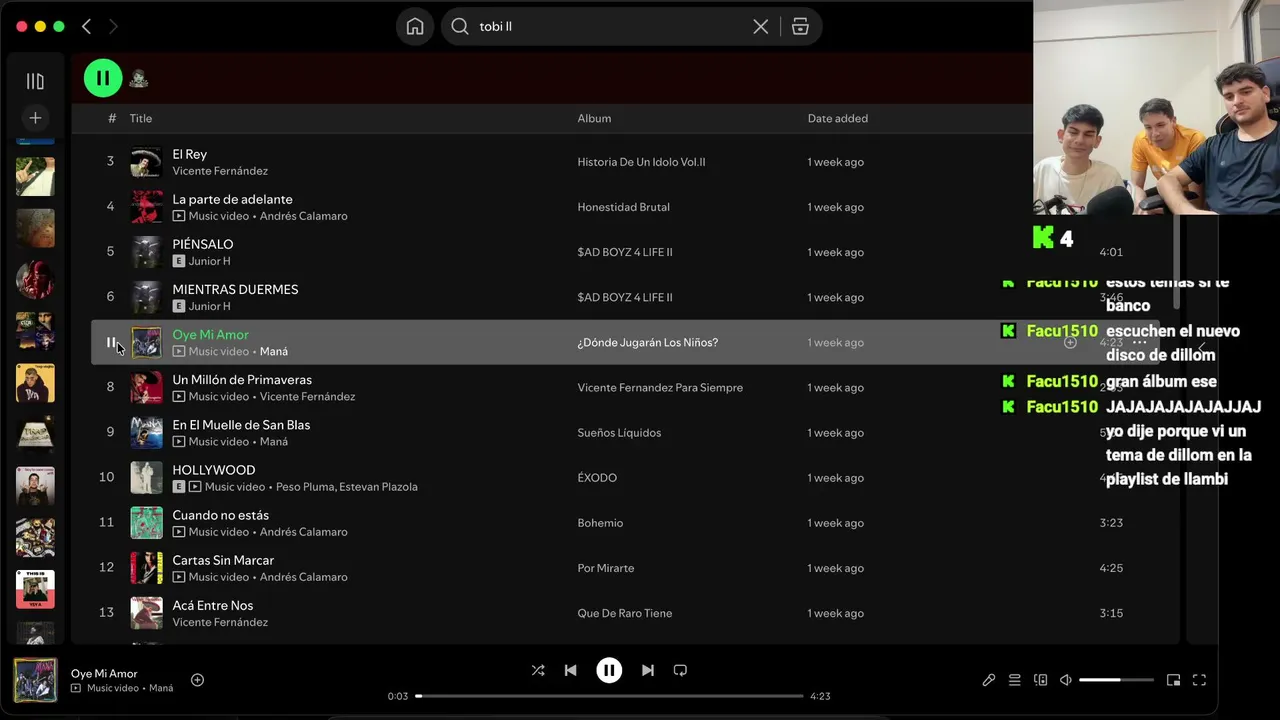Open the artist Vicente Fernández under El Rey
The width and height of the screenshot is (1280, 720).
[x=220, y=171]
